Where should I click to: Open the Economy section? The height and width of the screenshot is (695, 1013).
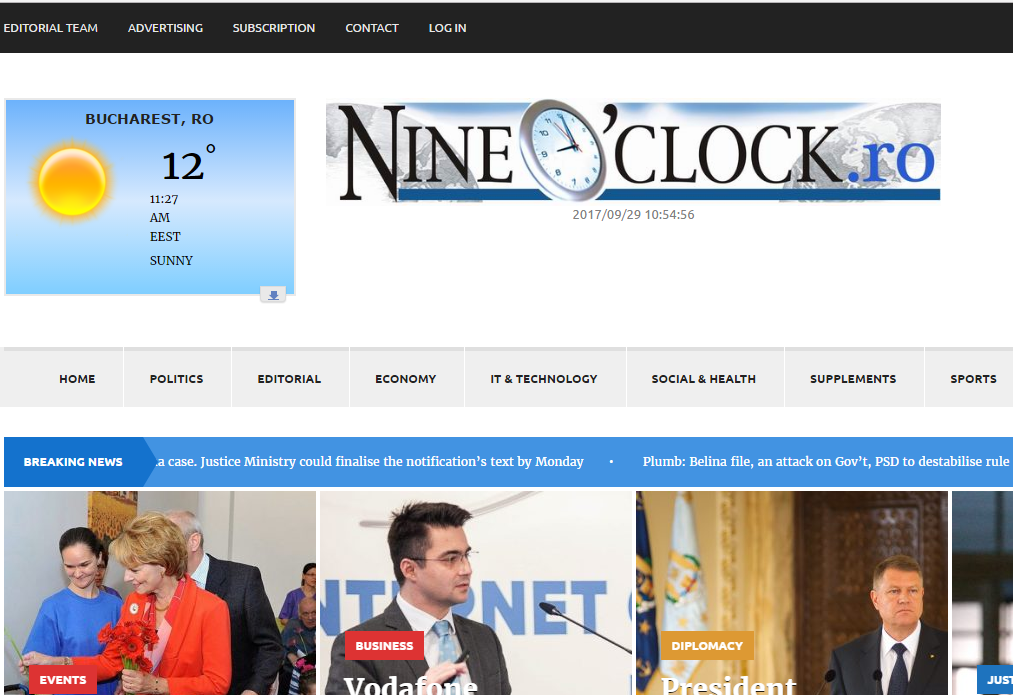tap(406, 379)
